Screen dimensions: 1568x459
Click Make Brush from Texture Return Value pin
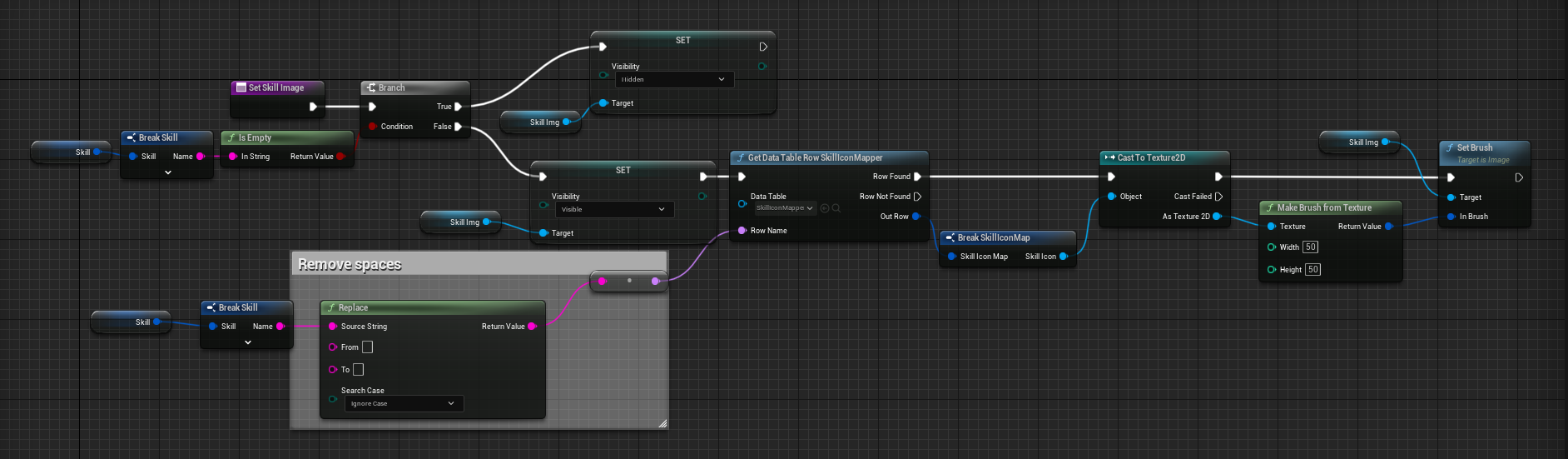(x=1388, y=227)
